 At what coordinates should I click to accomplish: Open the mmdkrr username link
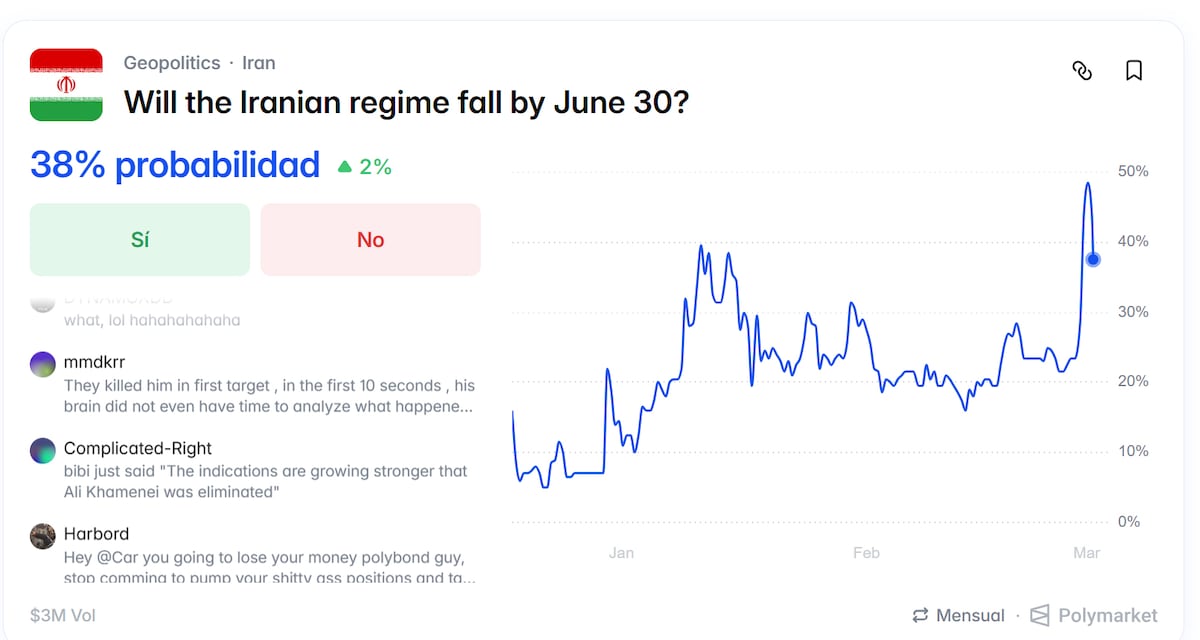[94, 362]
